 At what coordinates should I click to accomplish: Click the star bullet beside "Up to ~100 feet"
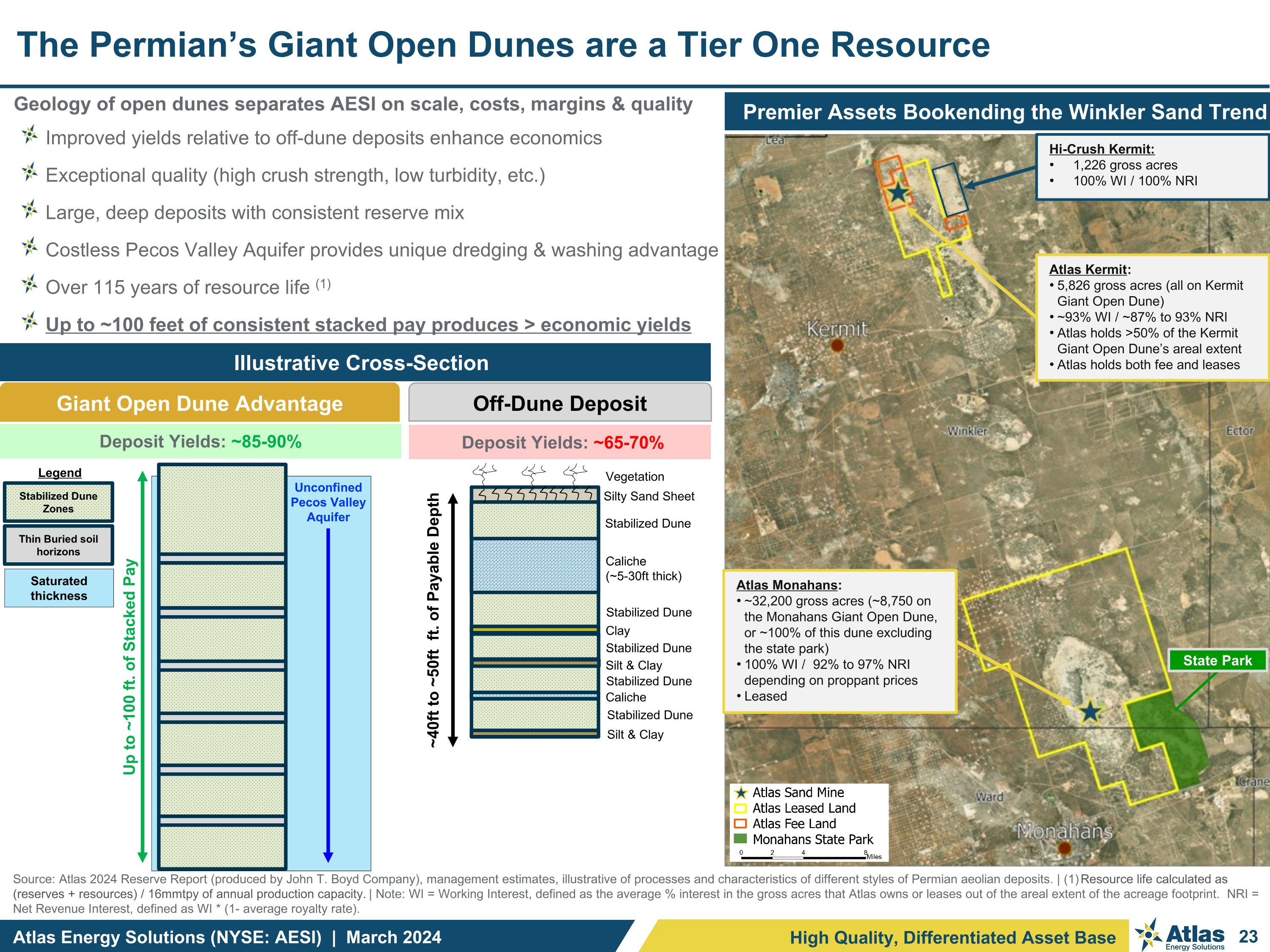(x=29, y=322)
